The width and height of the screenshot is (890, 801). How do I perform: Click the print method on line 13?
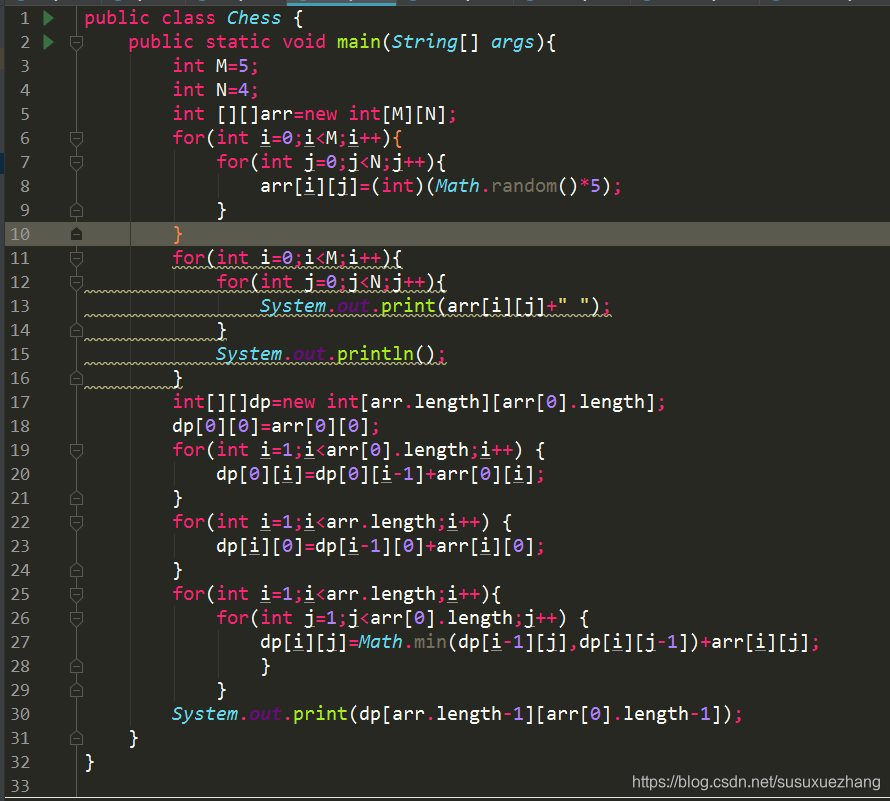point(408,306)
